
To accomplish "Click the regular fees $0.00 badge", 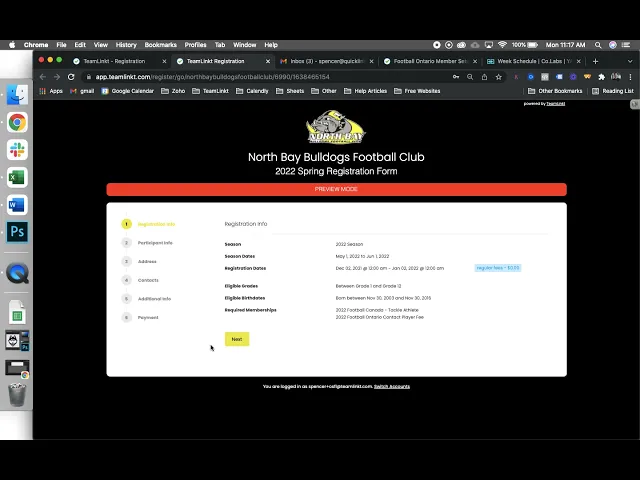I will (498, 268).
